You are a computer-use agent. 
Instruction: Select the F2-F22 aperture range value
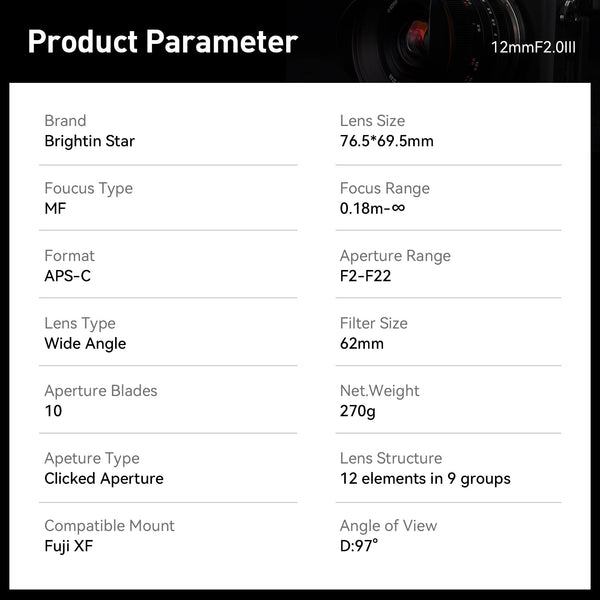[x=365, y=276]
